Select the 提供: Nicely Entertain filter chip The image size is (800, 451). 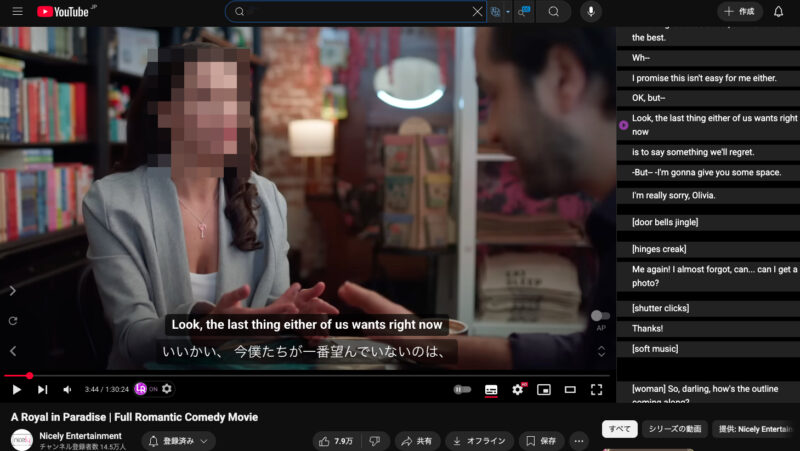click(756, 429)
